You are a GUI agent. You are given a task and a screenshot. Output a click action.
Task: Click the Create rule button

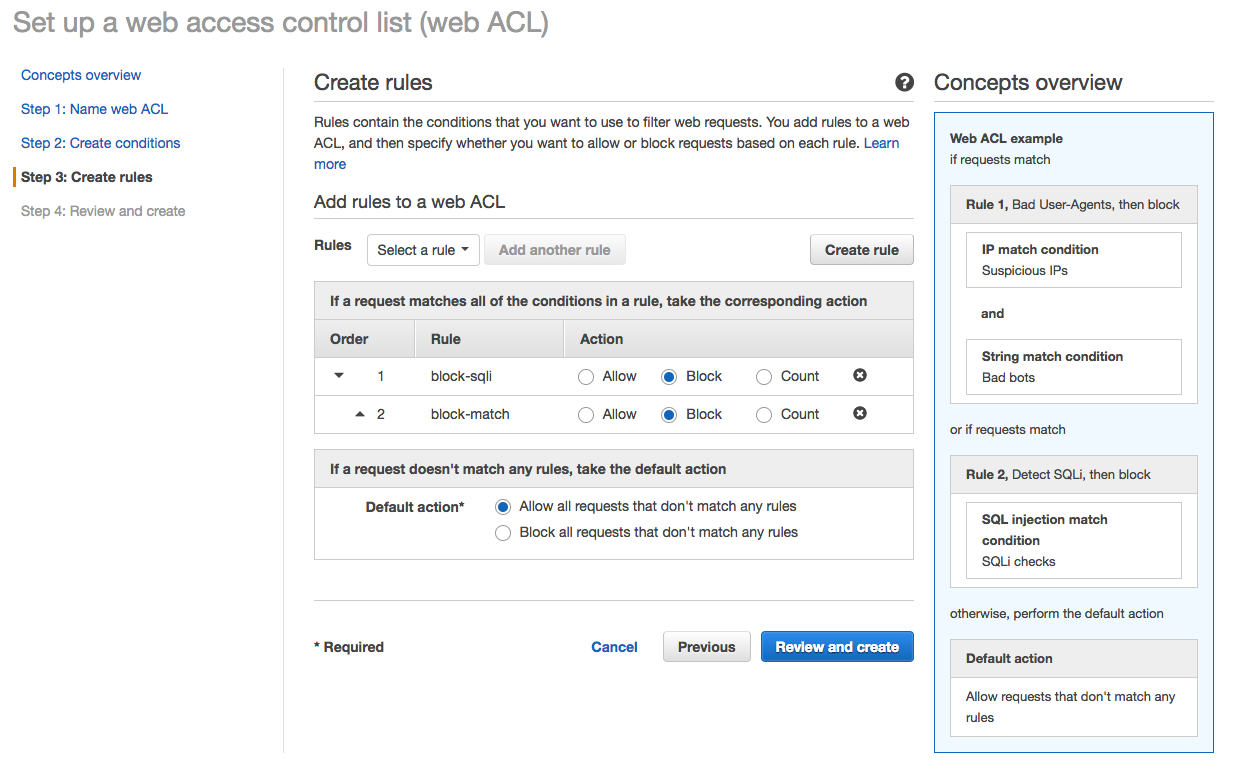click(861, 249)
